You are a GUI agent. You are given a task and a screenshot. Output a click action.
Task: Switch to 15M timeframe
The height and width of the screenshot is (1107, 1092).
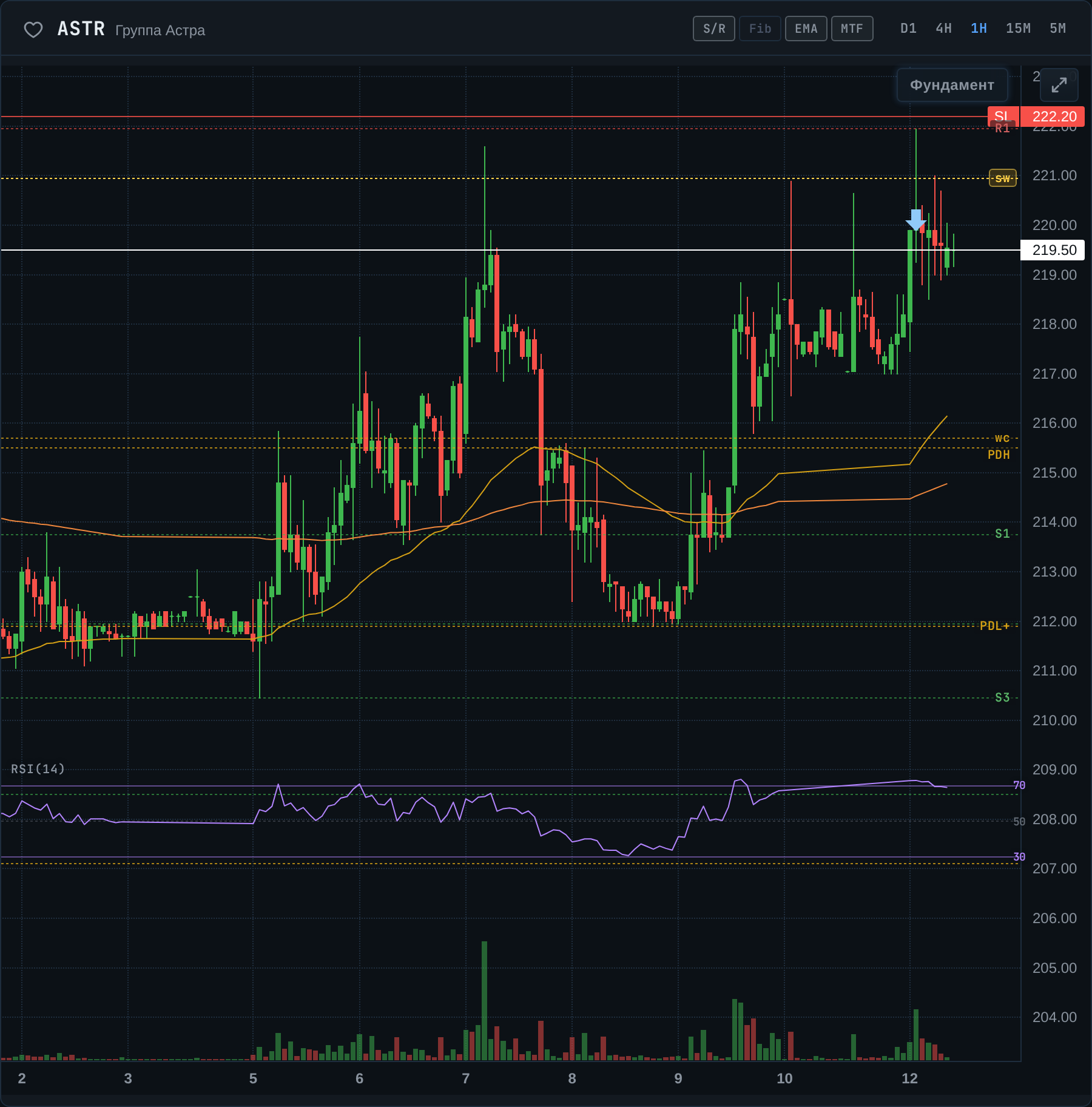(x=1018, y=29)
